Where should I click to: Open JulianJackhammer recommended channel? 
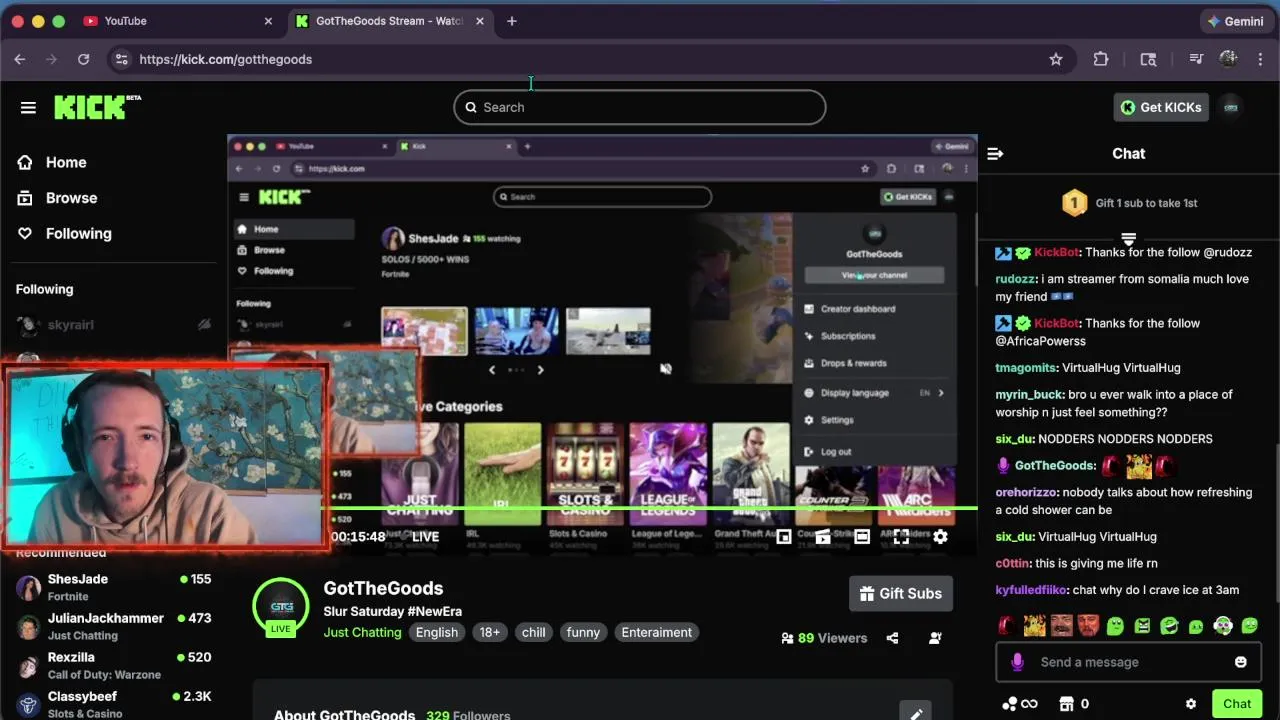pyautogui.click(x=115, y=626)
